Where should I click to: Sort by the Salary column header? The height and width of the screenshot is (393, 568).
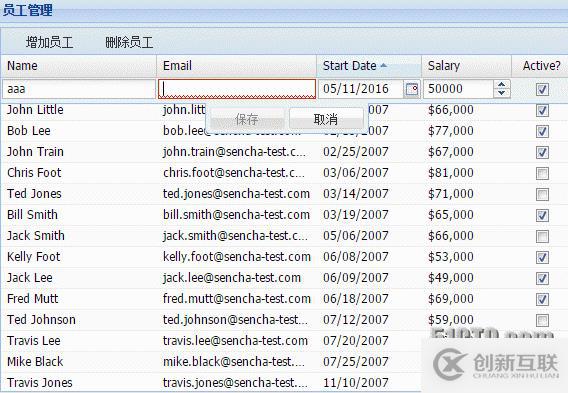[x=467, y=66]
